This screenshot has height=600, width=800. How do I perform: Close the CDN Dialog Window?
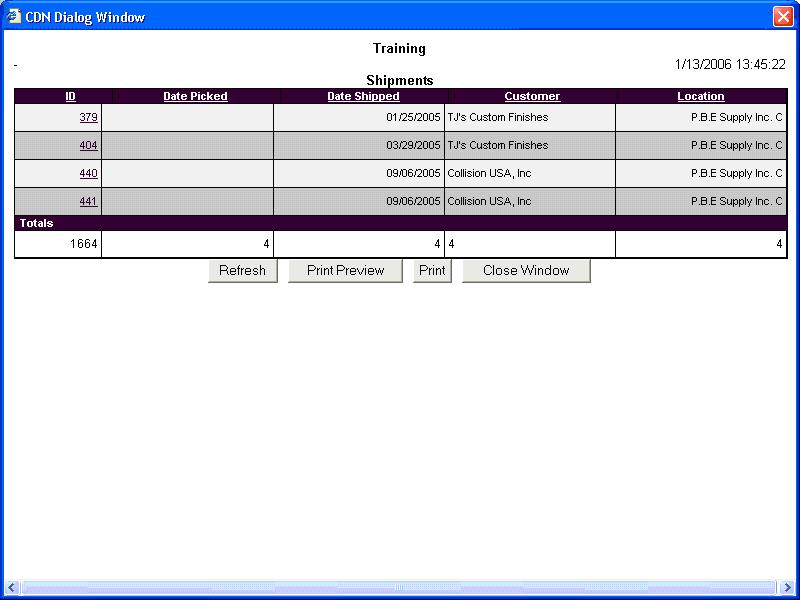coord(782,17)
